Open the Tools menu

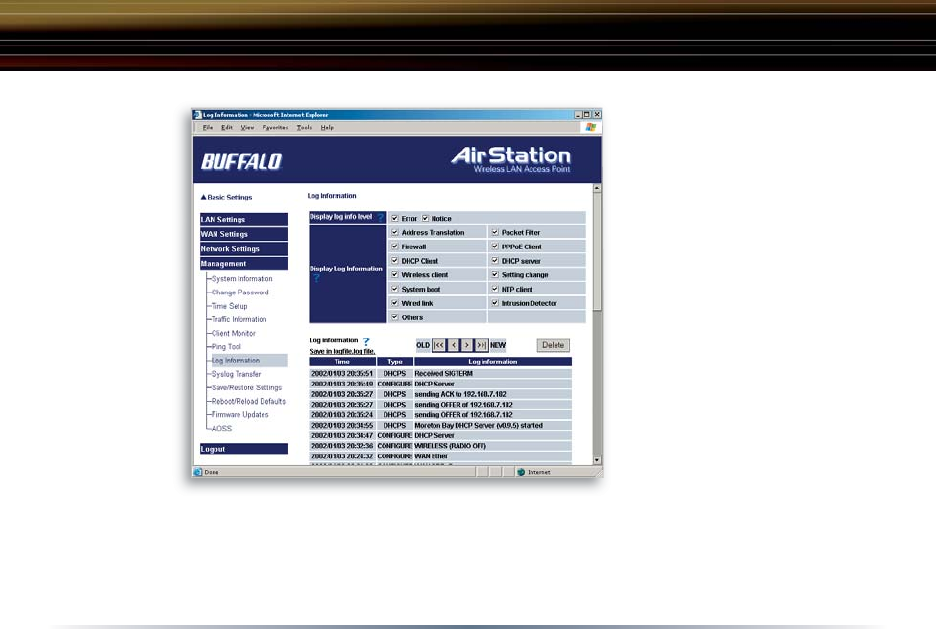coord(304,128)
